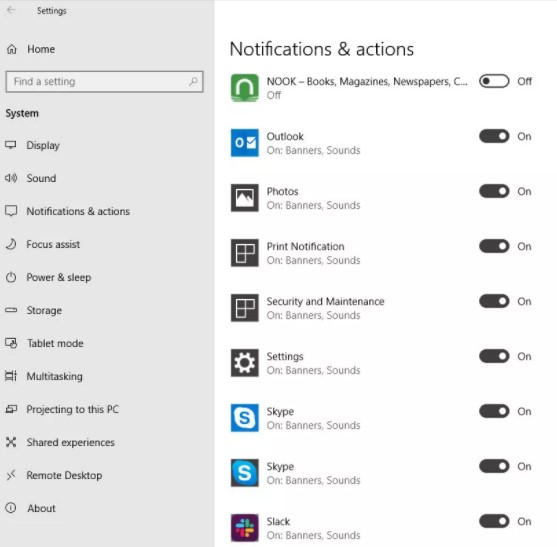Click the Power & sleep icon
Screen dimensions: 557x547
[x=11, y=277]
